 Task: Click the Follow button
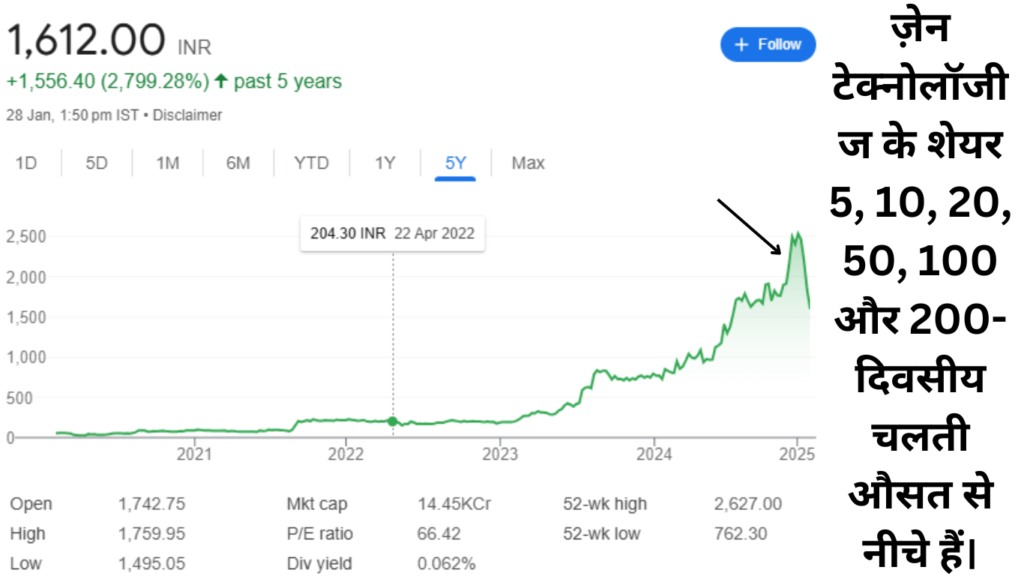tap(768, 45)
